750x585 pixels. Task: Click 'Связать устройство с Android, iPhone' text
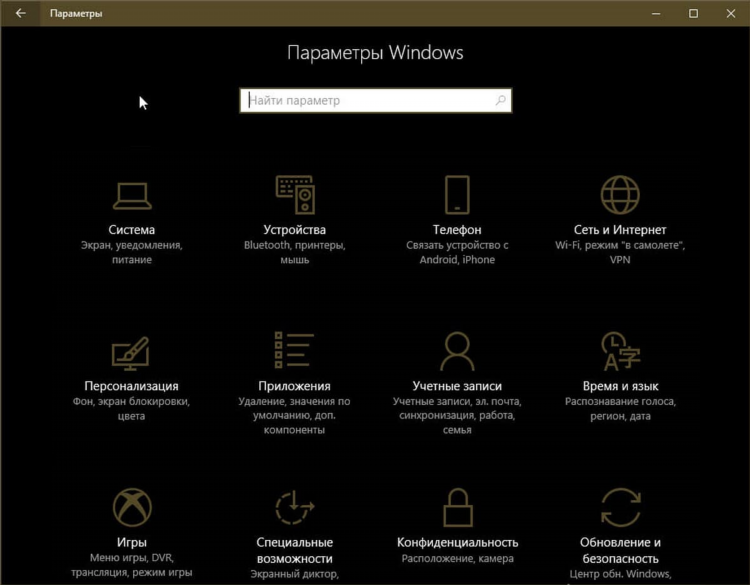pyautogui.click(x=457, y=253)
